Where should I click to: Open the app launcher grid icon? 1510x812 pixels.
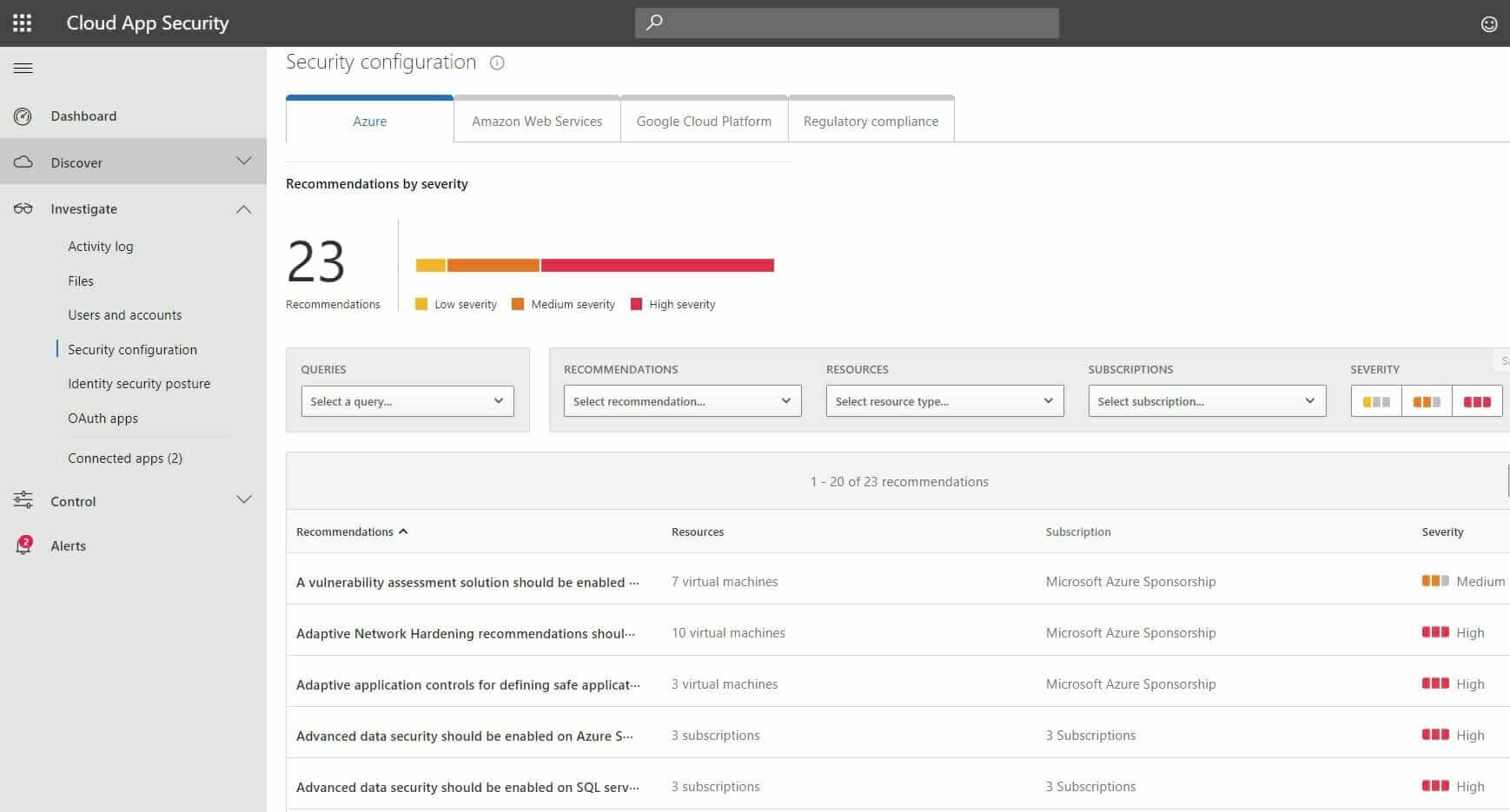tap(23, 23)
